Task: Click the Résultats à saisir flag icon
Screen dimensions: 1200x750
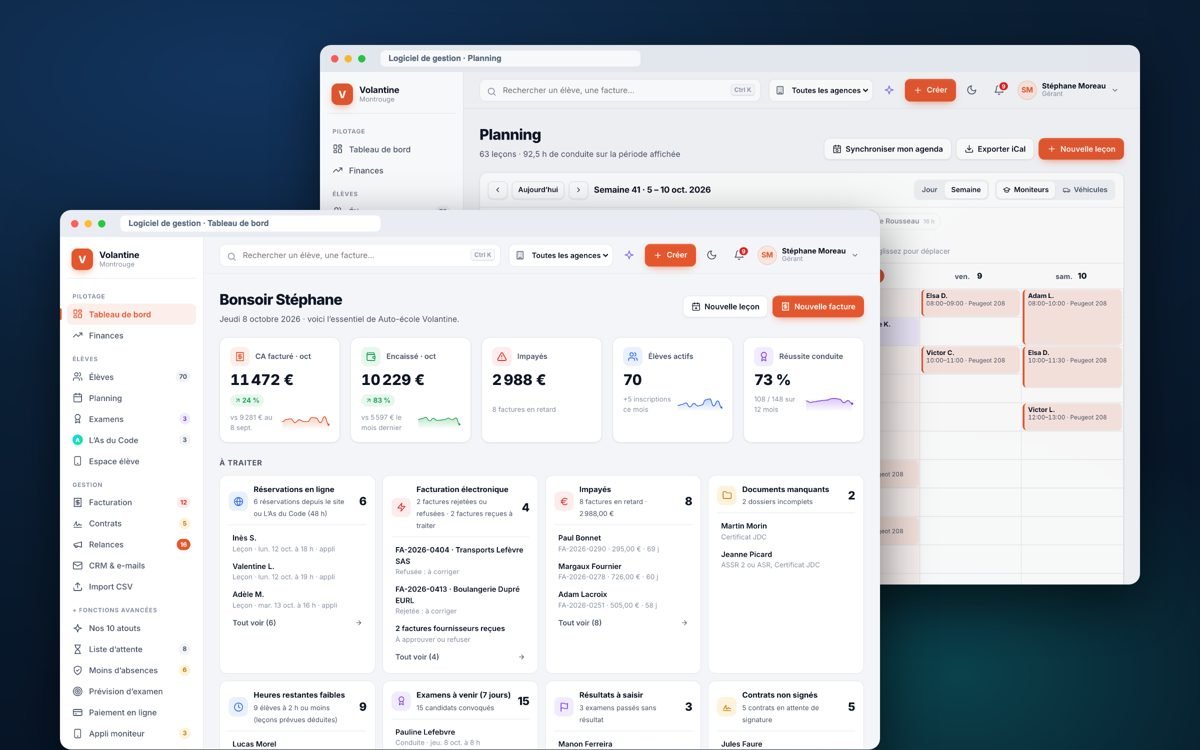Action: pyautogui.click(x=564, y=706)
